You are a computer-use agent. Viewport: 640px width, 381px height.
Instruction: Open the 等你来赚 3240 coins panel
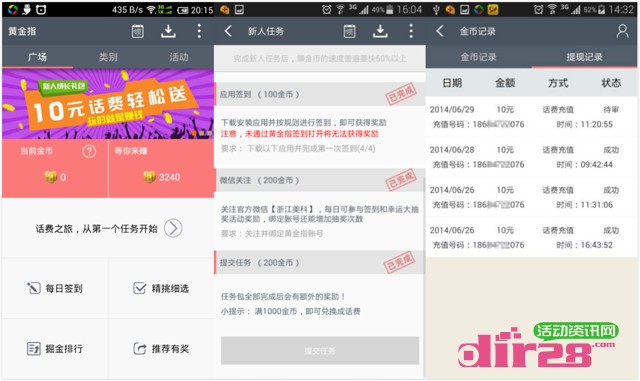click(161, 168)
